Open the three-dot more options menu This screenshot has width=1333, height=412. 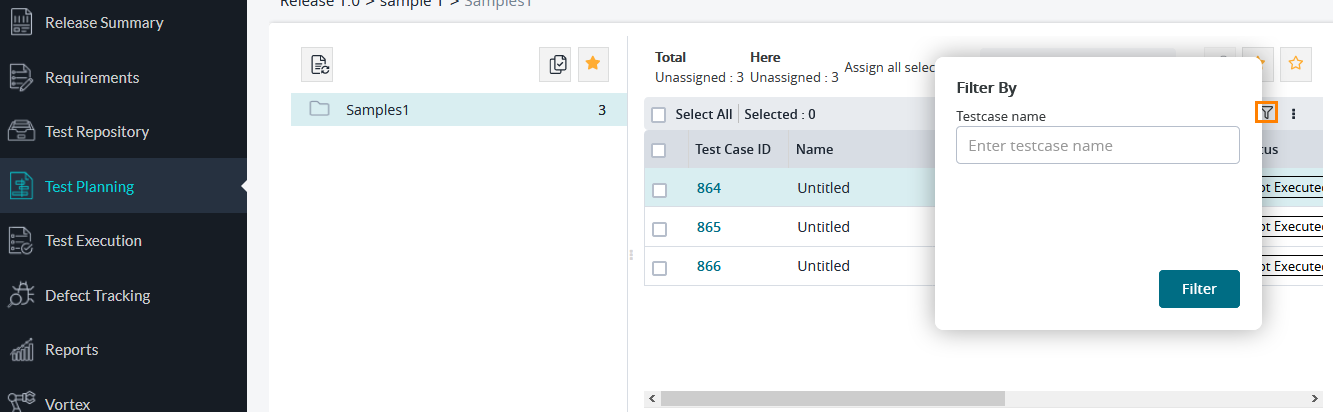pos(1293,114)
